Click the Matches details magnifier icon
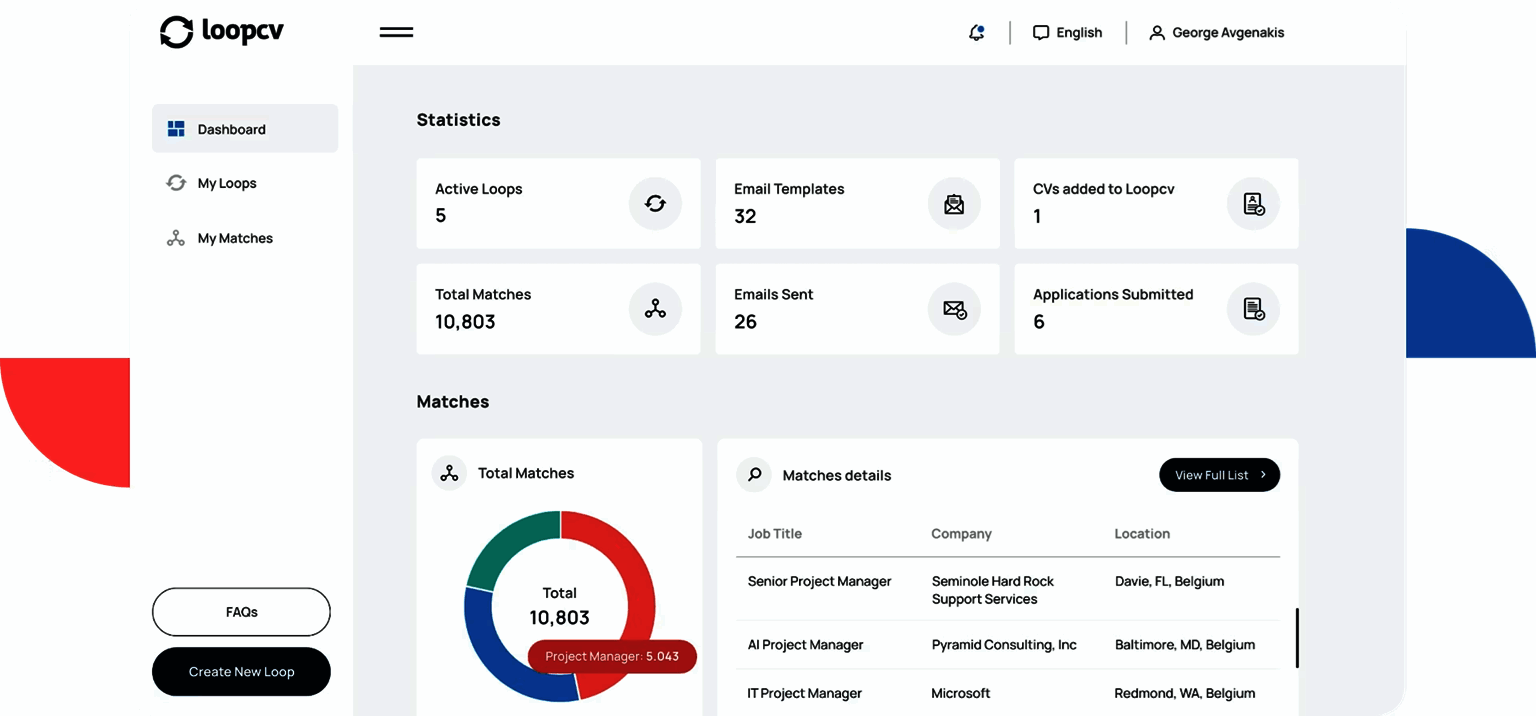Image resolution: width=1536 pixels, height=716 pixels. tap(754, 475)
